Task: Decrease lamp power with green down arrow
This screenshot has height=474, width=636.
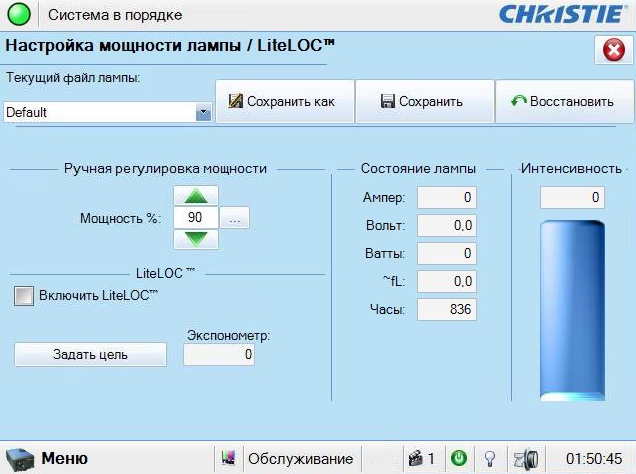Action: (x=196, y=239)
